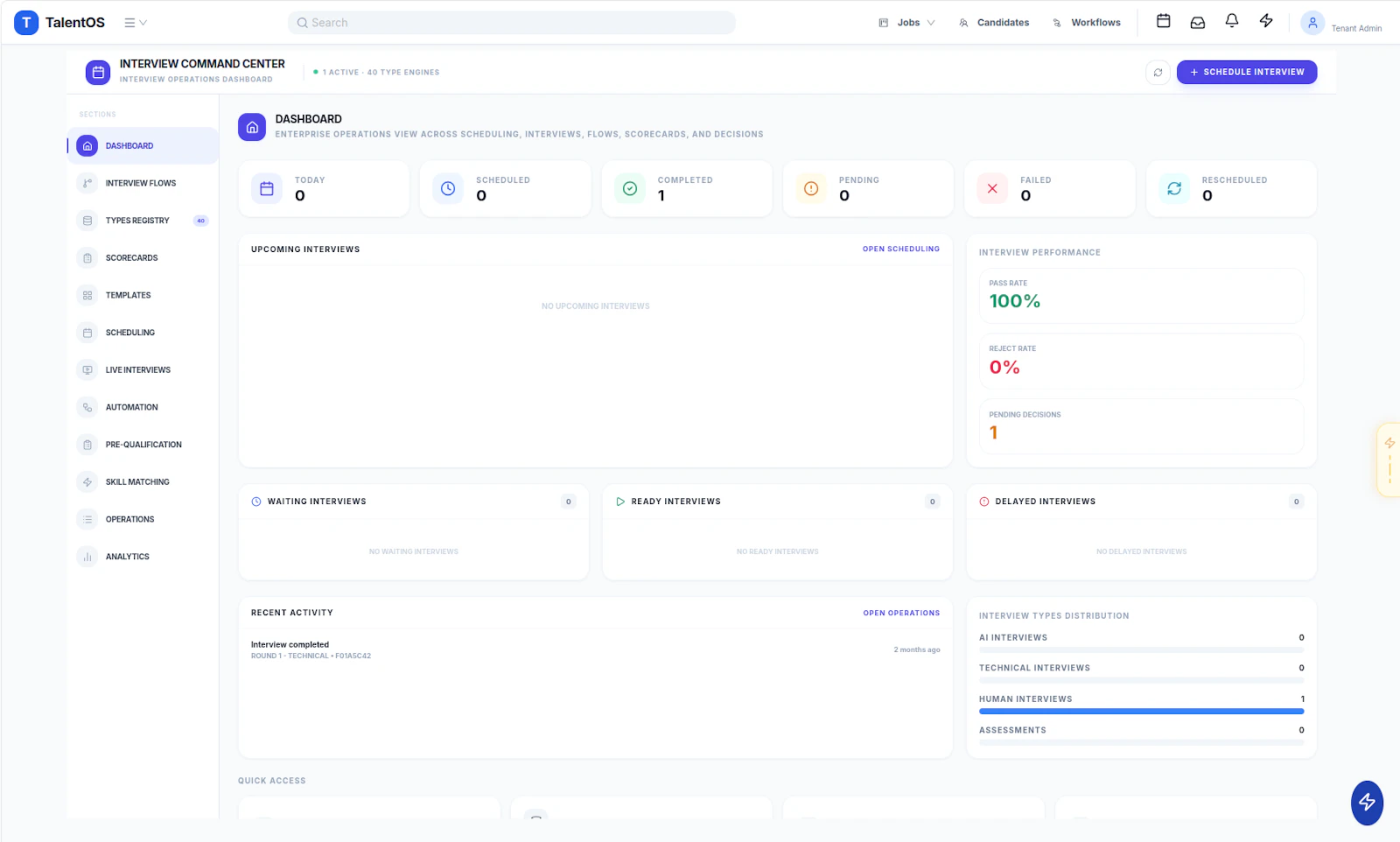This screenshot has height=842, width=1400.
Task: Click the Pass Rate 100% card
Action: pyautogui.click(x=1141, y=296)
